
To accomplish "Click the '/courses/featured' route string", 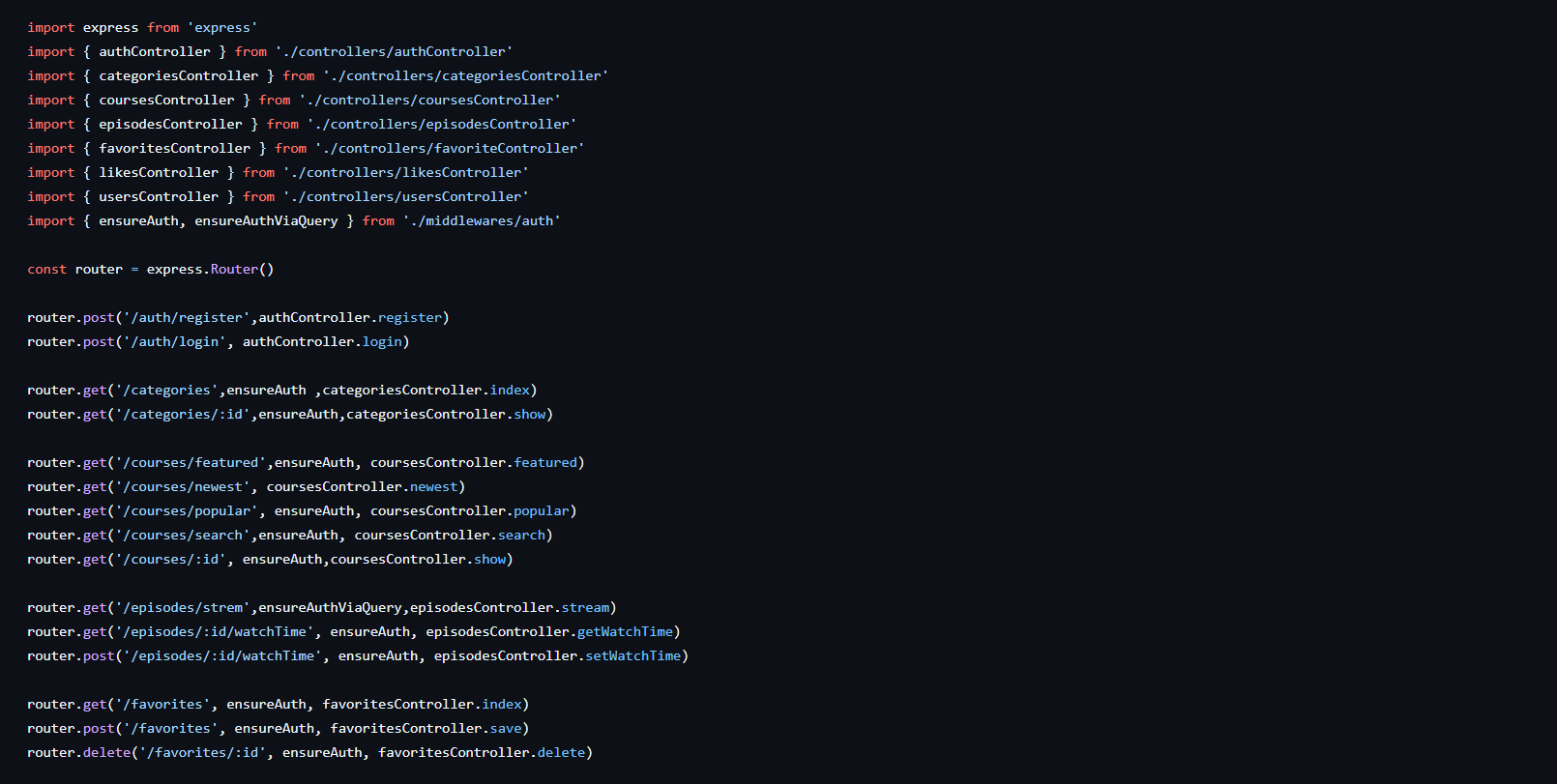I will [x=191, y=463].
